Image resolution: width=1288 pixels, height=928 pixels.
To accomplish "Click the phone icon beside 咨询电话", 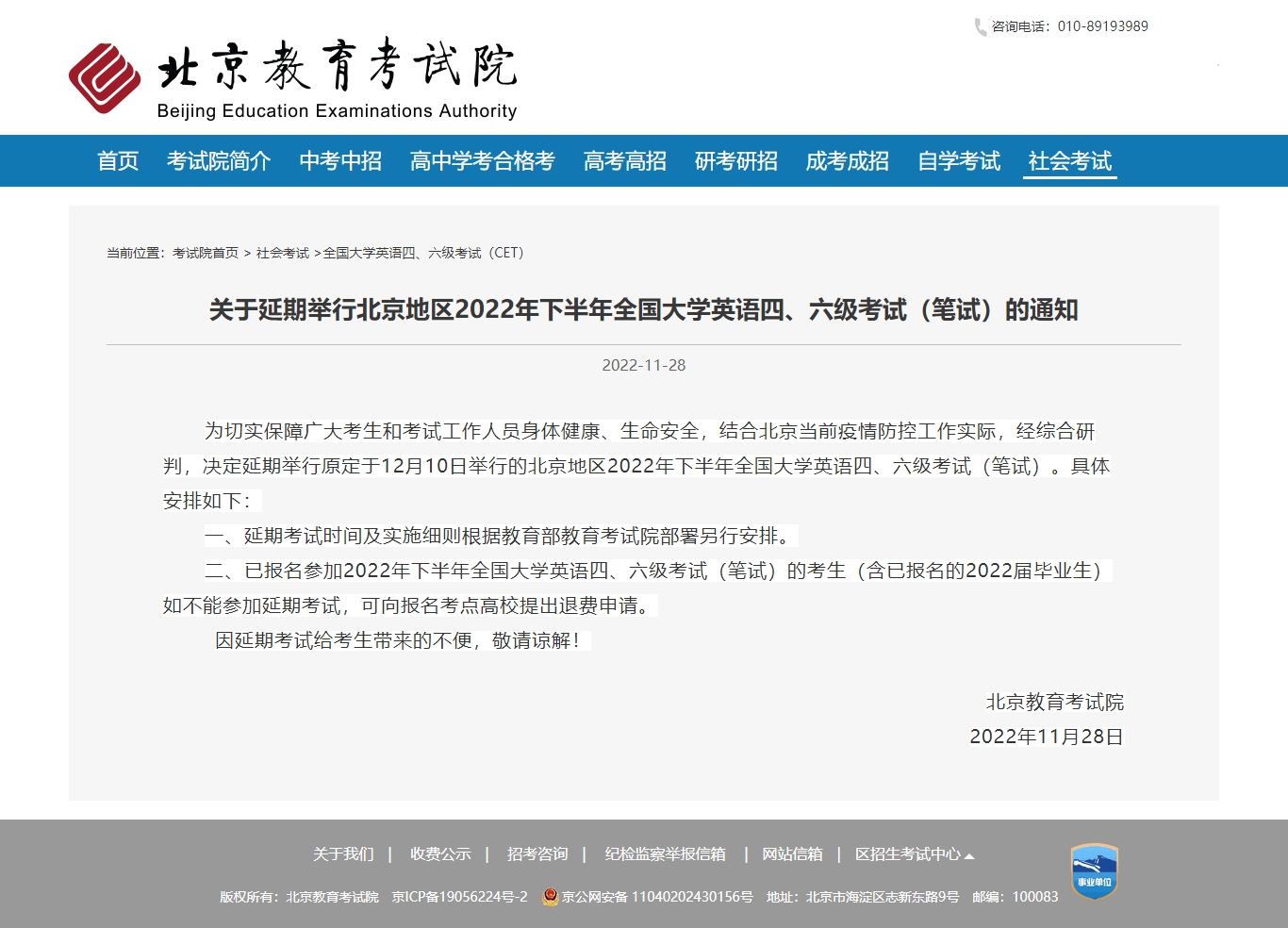I will [980, 27].
